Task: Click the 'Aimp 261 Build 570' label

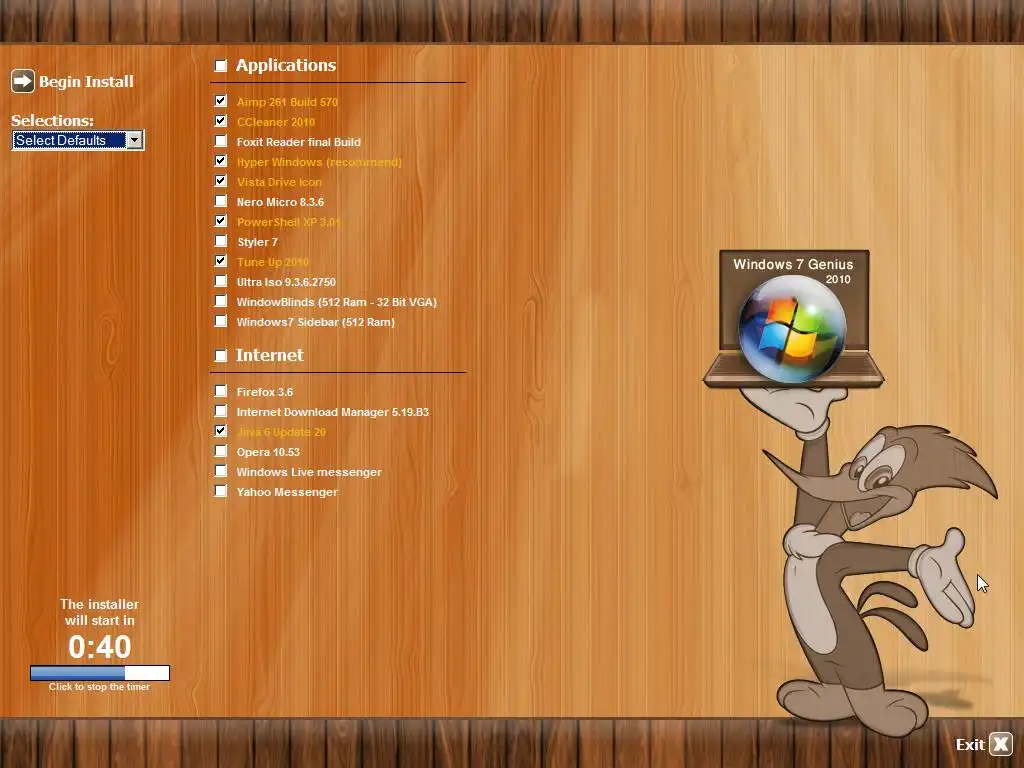Action: click(x=287, y=102)
